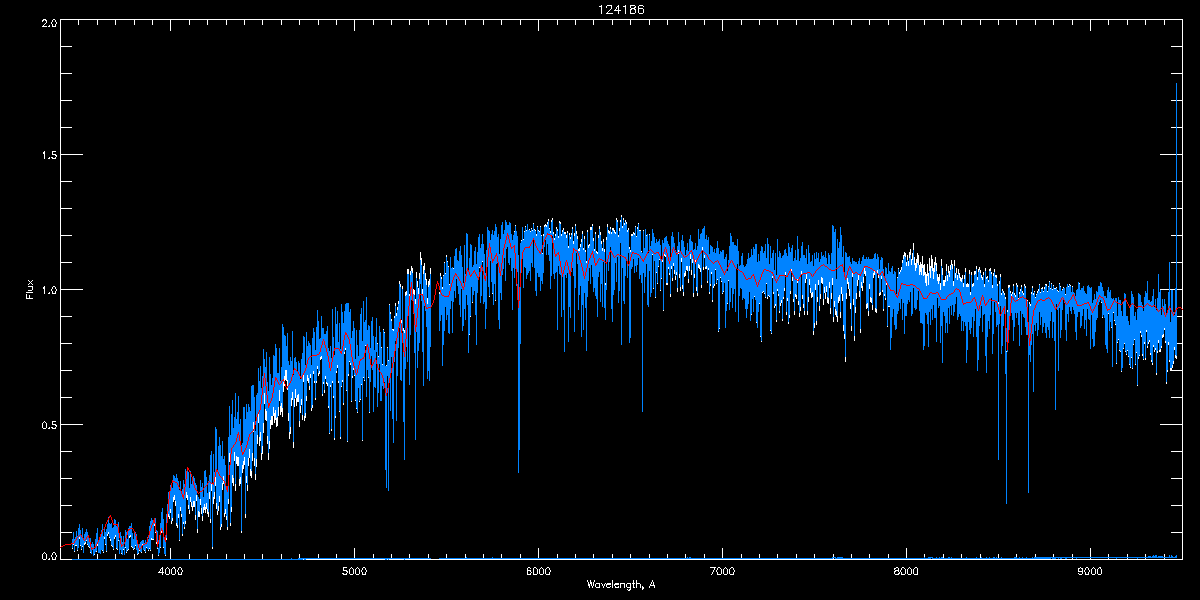The image size is (1200, 600).
Task: Select the 0.5 y-axis tick label
Action: pyautogui.click(x=49, y=424)
